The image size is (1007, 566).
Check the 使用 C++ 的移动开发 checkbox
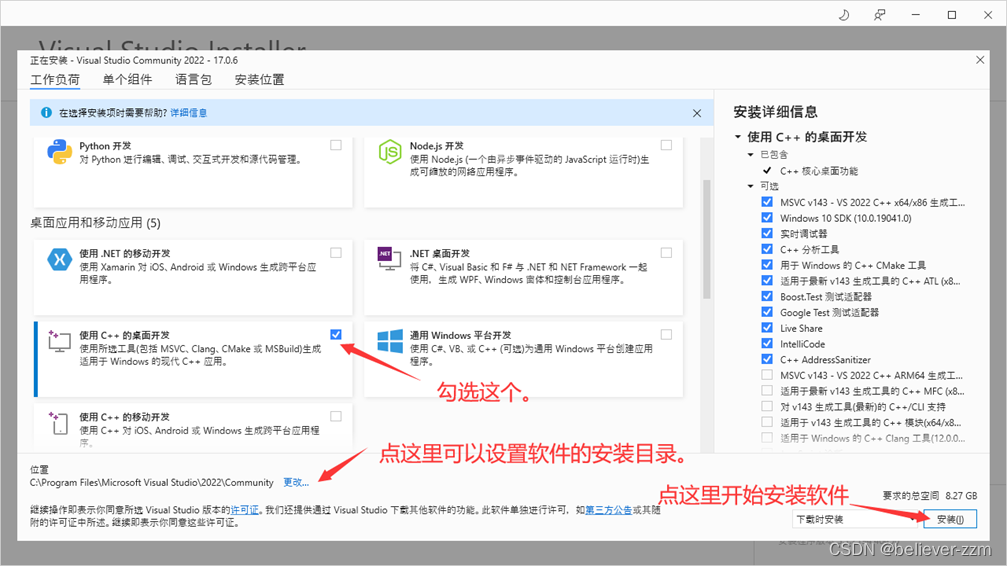[x=336, y=416]
